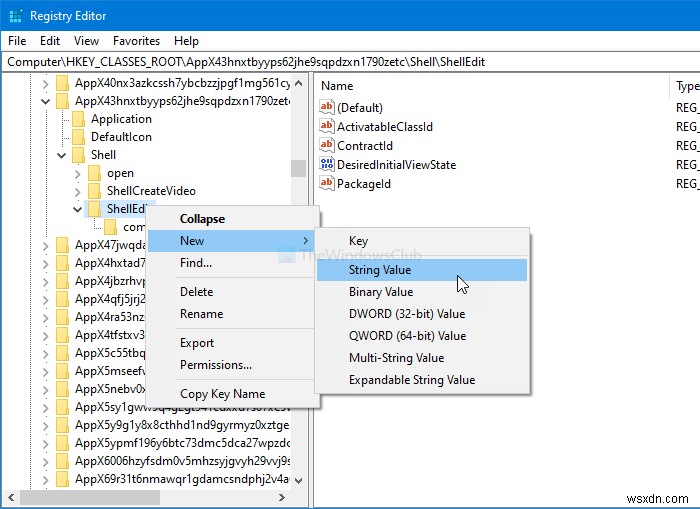This screenshot has height=509, width=700.
Task: Choose QWORD (64-bit) Value option
Action: click(422, 336)
